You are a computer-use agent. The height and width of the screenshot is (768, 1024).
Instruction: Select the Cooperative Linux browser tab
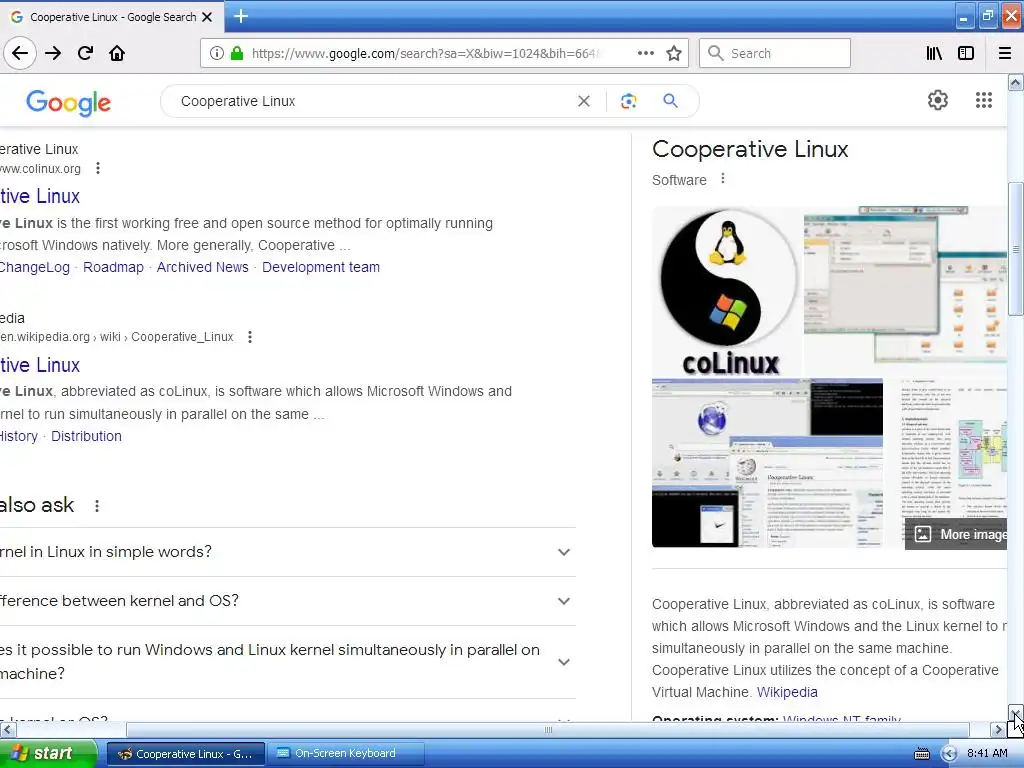click(111, 17)
